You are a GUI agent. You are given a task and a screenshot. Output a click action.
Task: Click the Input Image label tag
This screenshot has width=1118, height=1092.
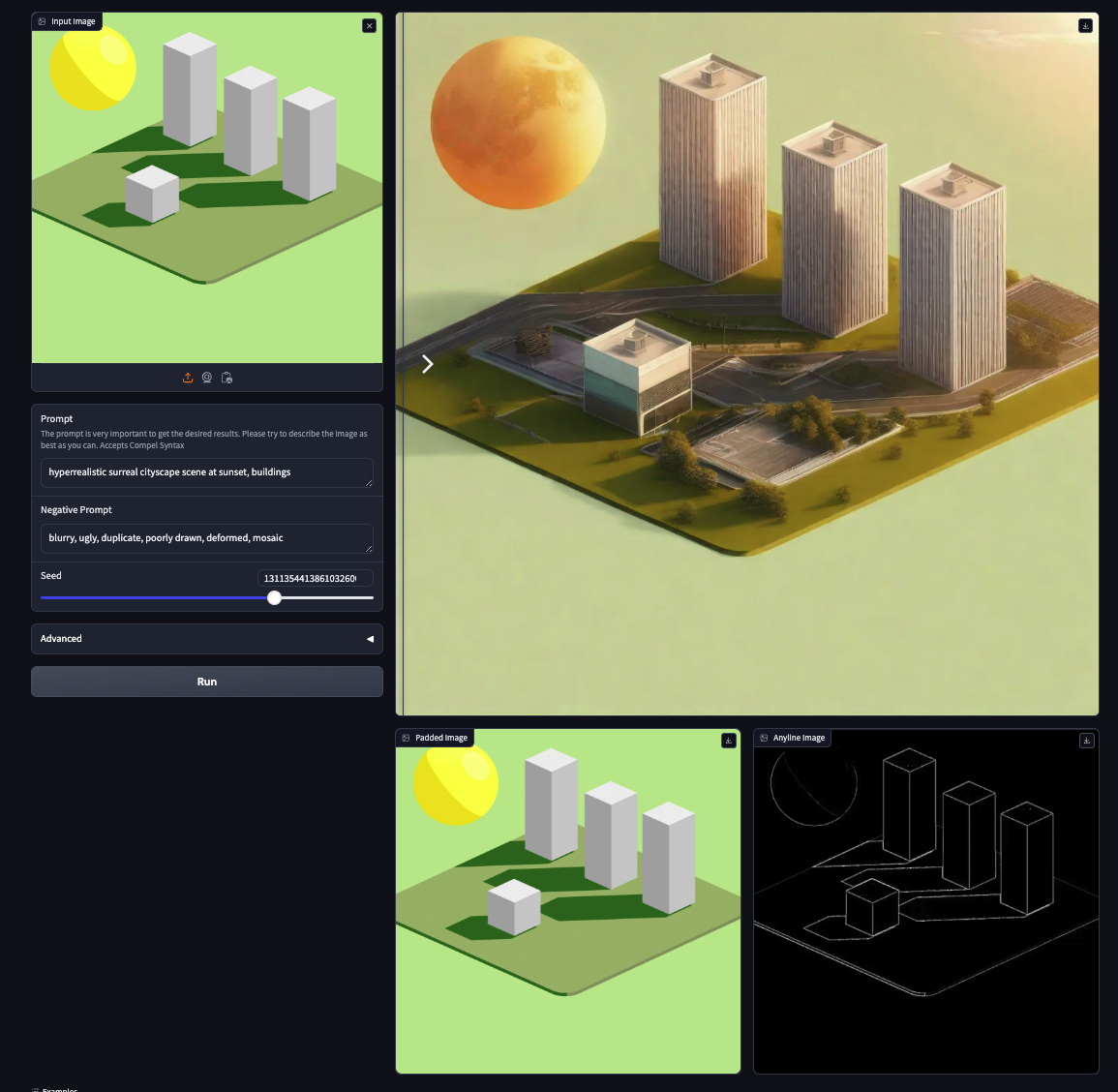67,21
